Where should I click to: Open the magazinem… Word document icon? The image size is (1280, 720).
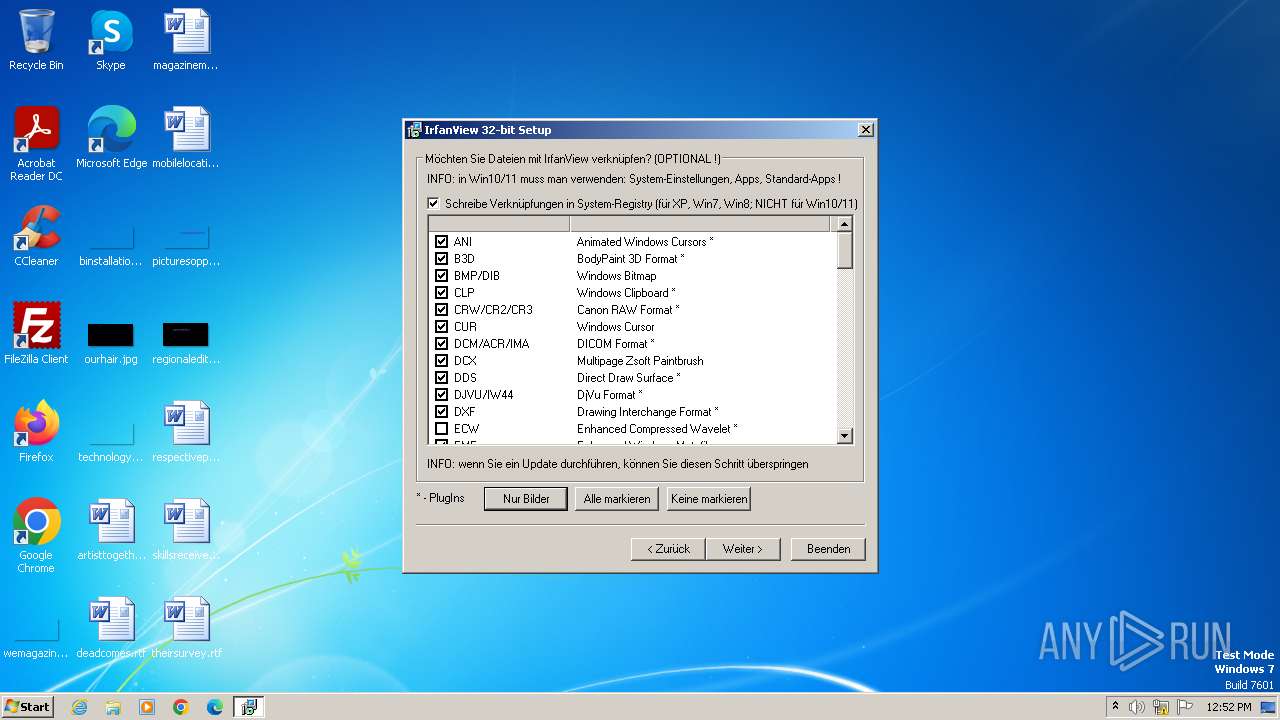pyautogui.click(x=186, y=40)
